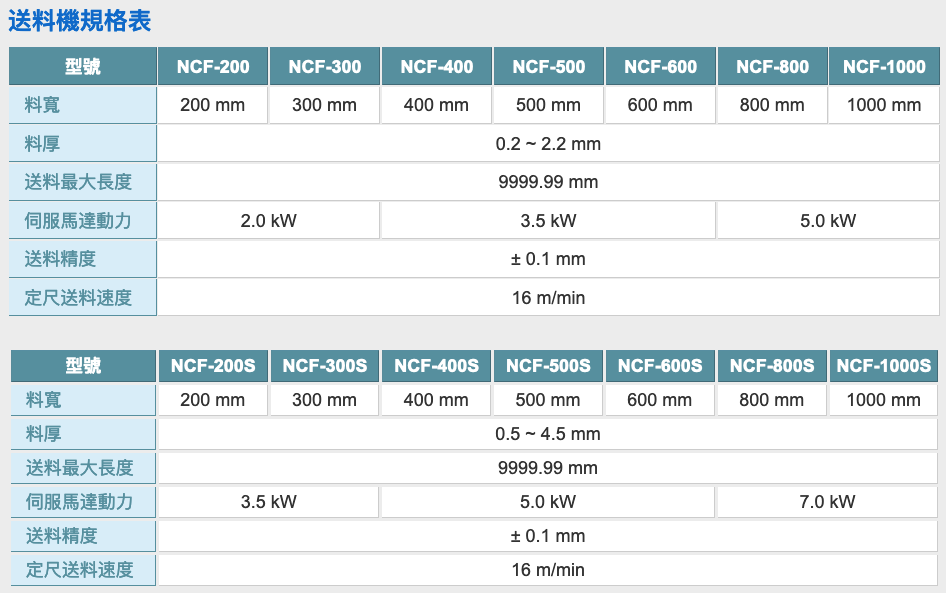Screen dimensions: 946x593
Task: Select the NCF-200S model header
Action: (213, 366)
